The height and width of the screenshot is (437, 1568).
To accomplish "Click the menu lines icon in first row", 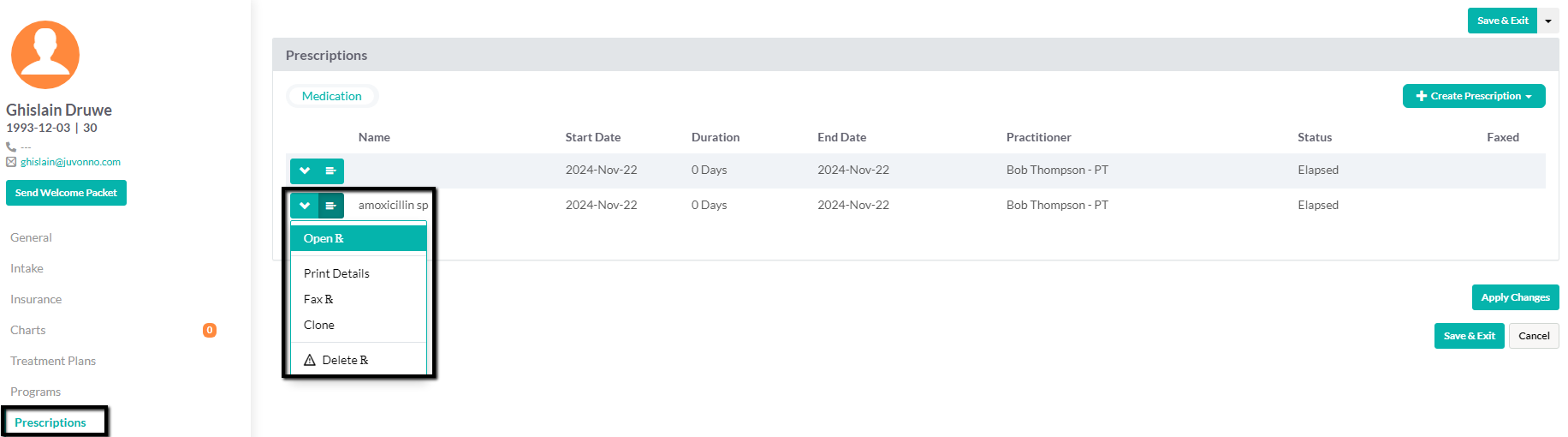I will click(330, 171).
